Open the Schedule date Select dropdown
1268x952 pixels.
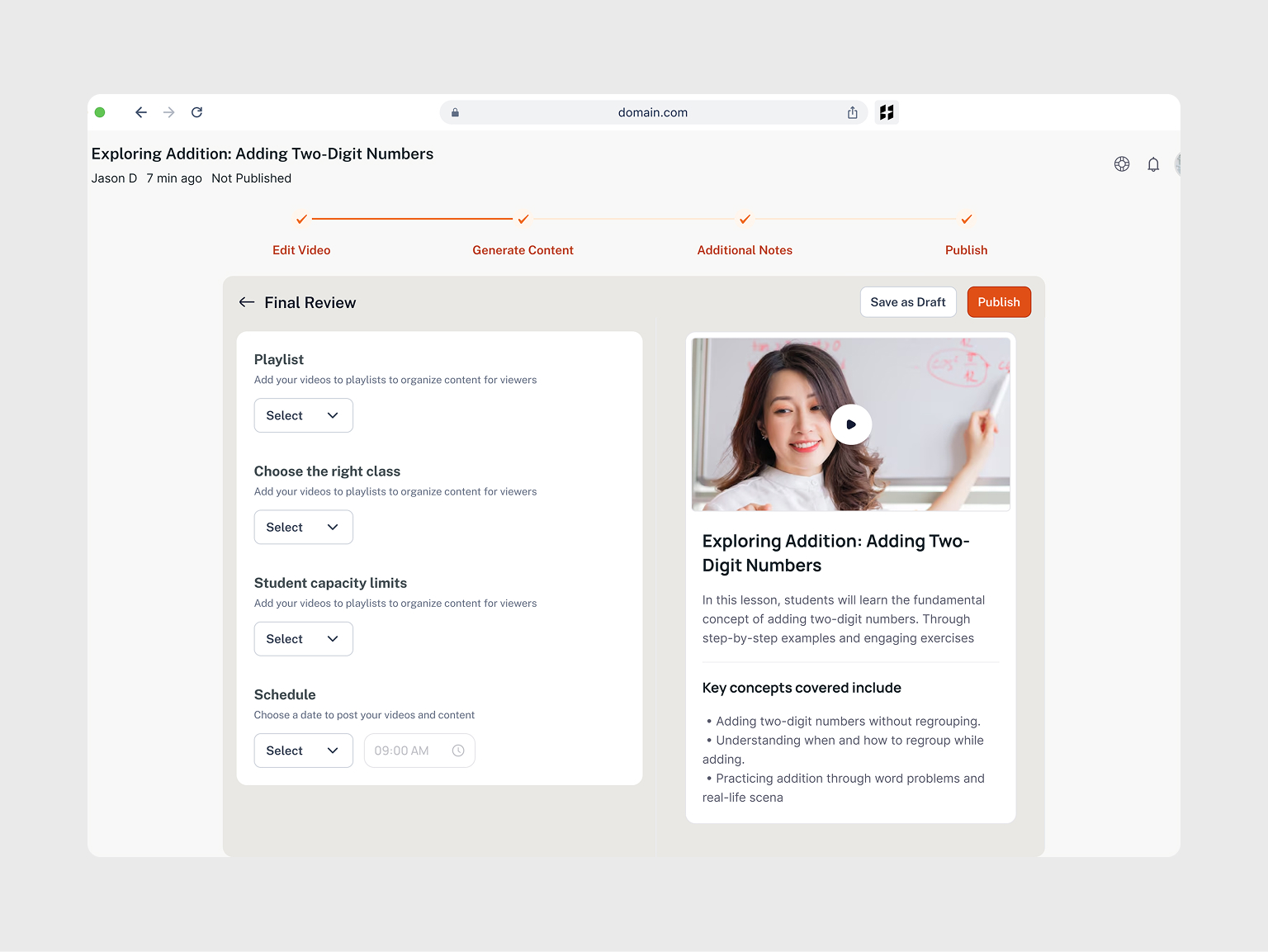click(x=303, y=751)
